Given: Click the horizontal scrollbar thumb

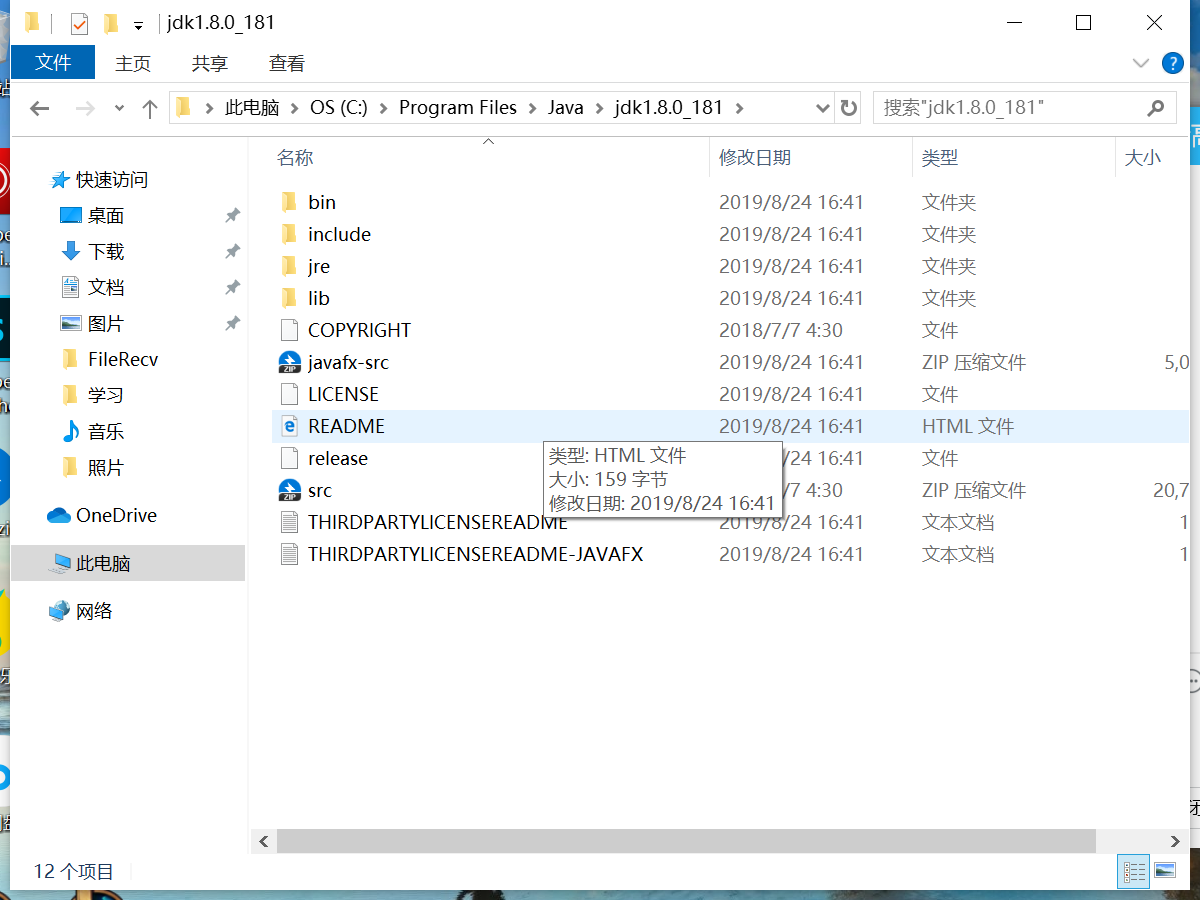Looking at the screenshot, I should point(686,841).
